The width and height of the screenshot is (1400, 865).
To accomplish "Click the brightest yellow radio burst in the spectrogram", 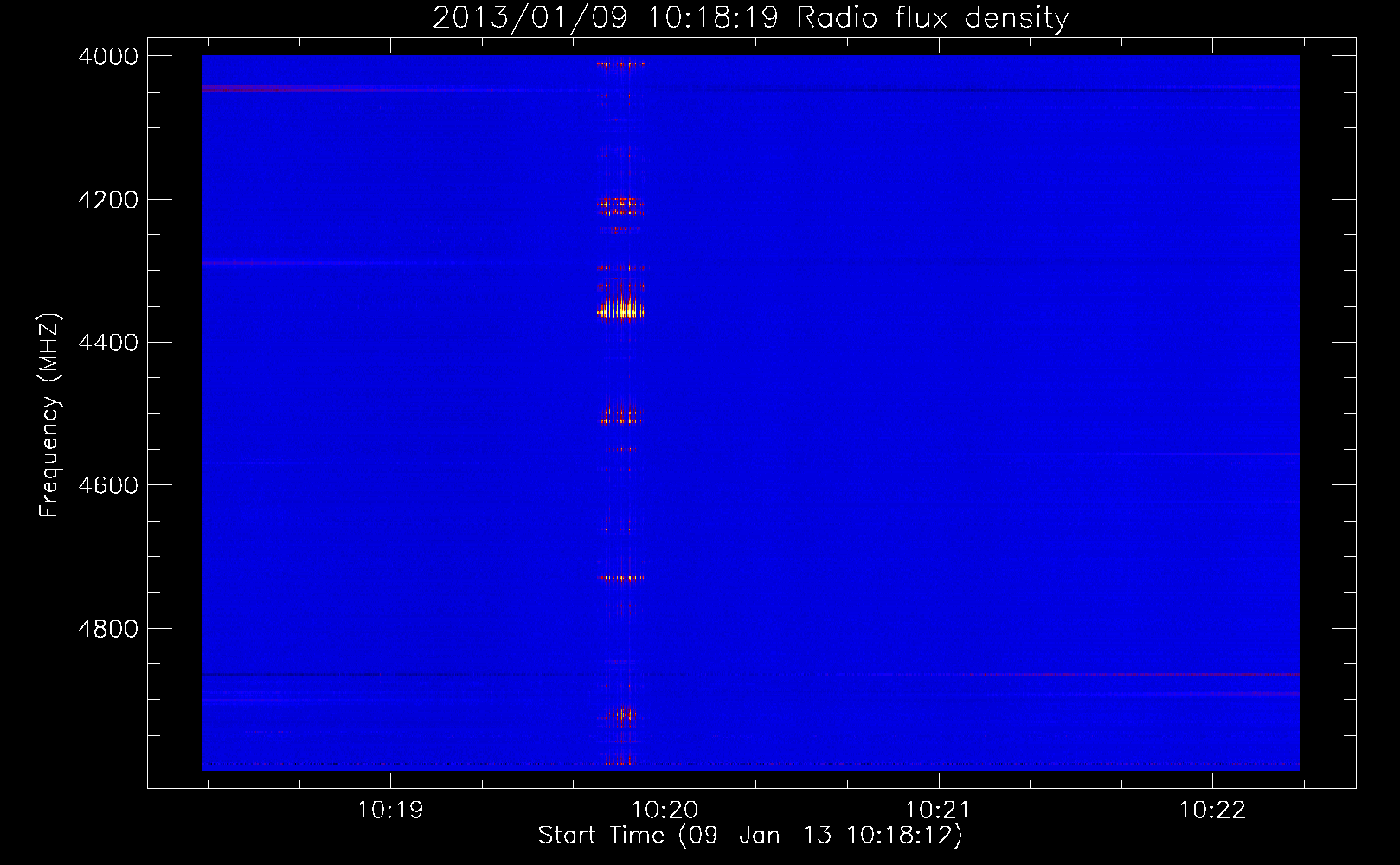I will (x=621, y=309).
